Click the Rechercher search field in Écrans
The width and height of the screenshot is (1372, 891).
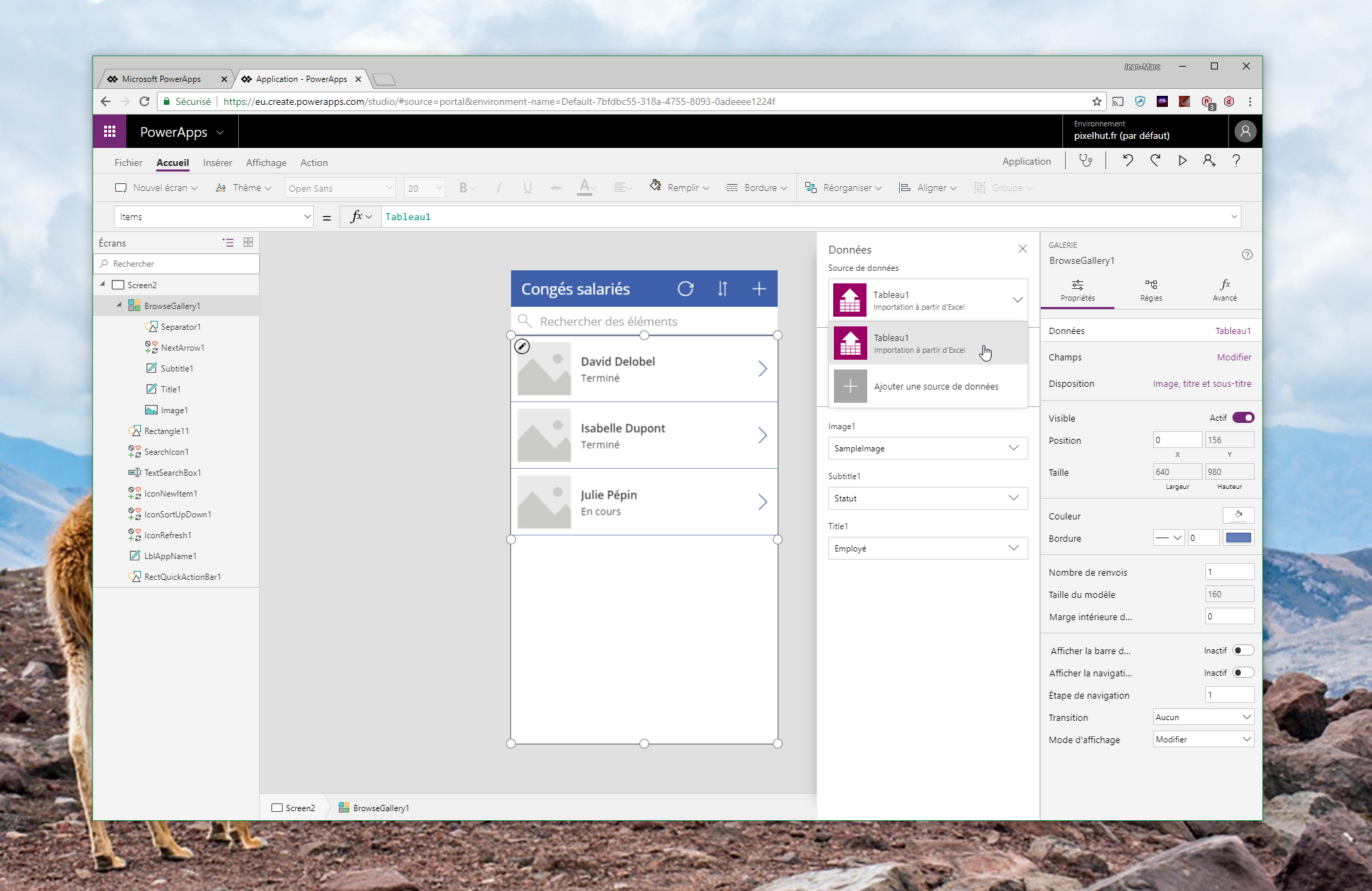[x=176, y=264]
